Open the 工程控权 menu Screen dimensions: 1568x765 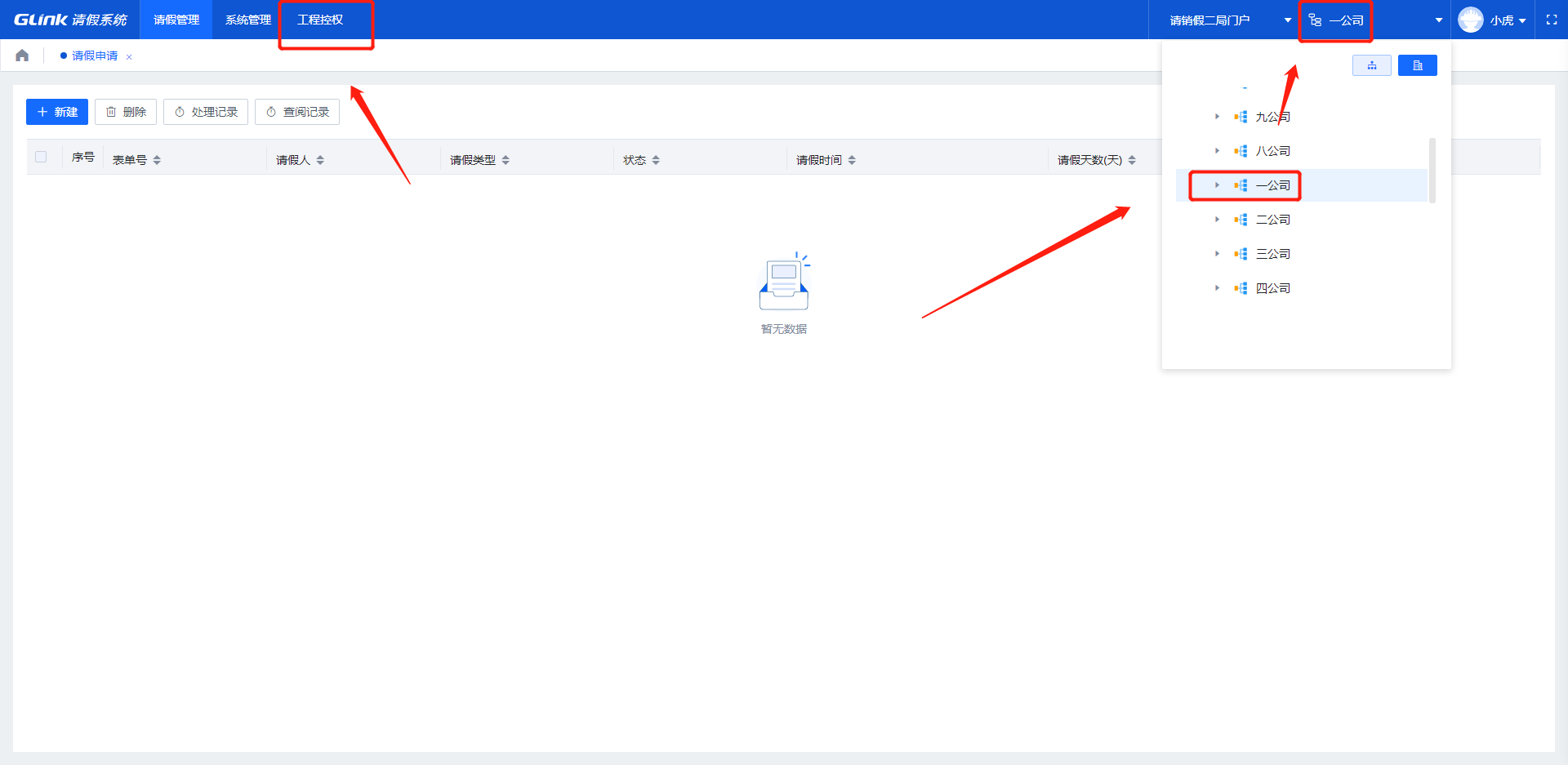320,20
